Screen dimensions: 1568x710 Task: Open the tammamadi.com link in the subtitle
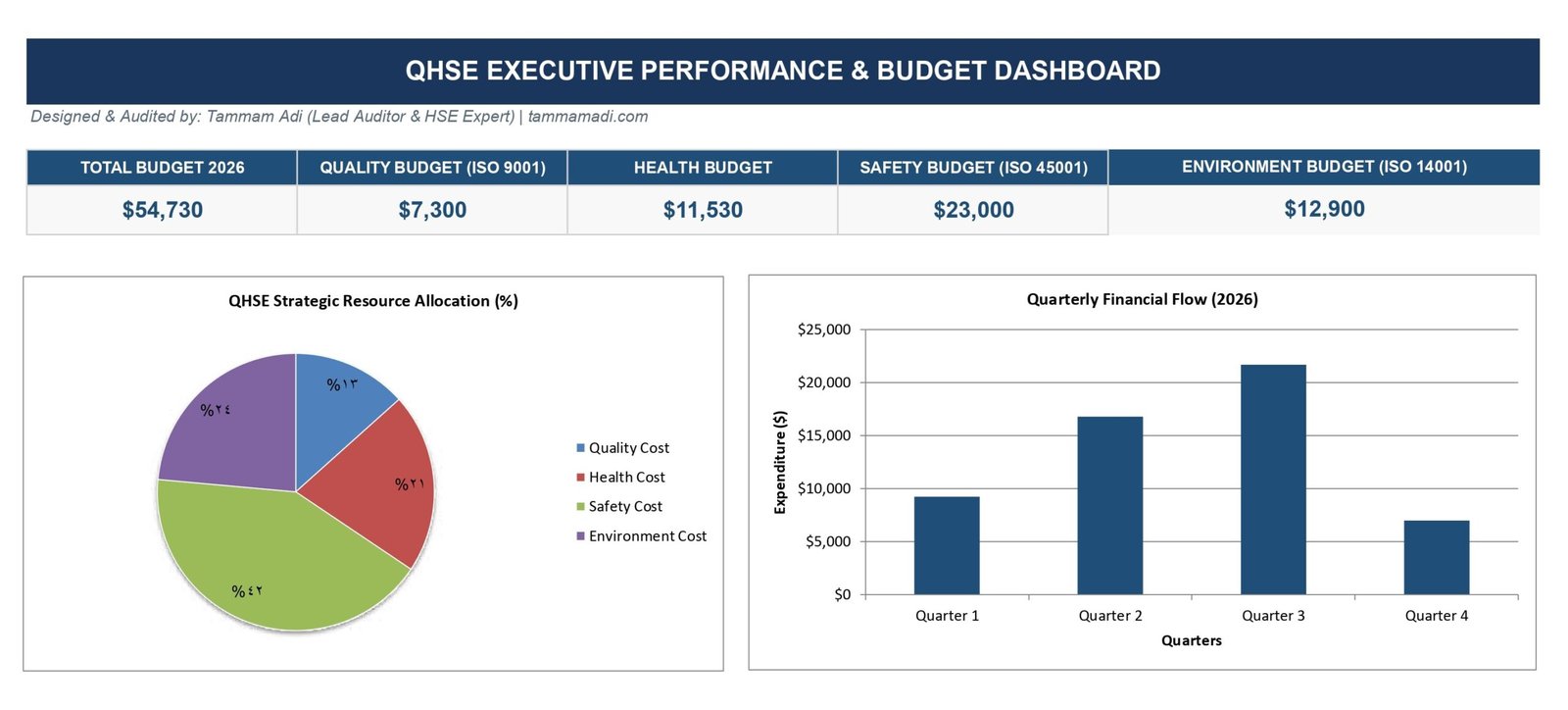tap(588, 116)
